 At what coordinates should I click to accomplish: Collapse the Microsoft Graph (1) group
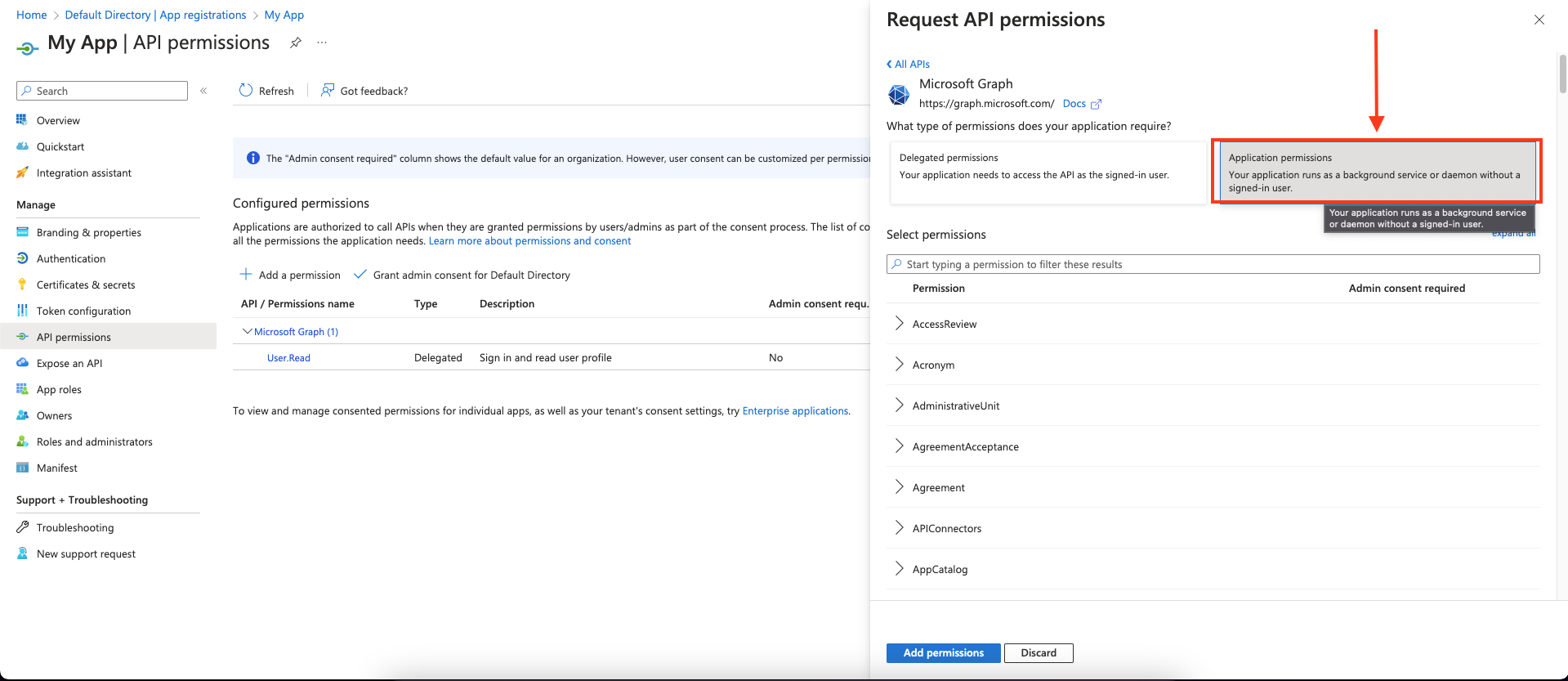tap(247, 331)
